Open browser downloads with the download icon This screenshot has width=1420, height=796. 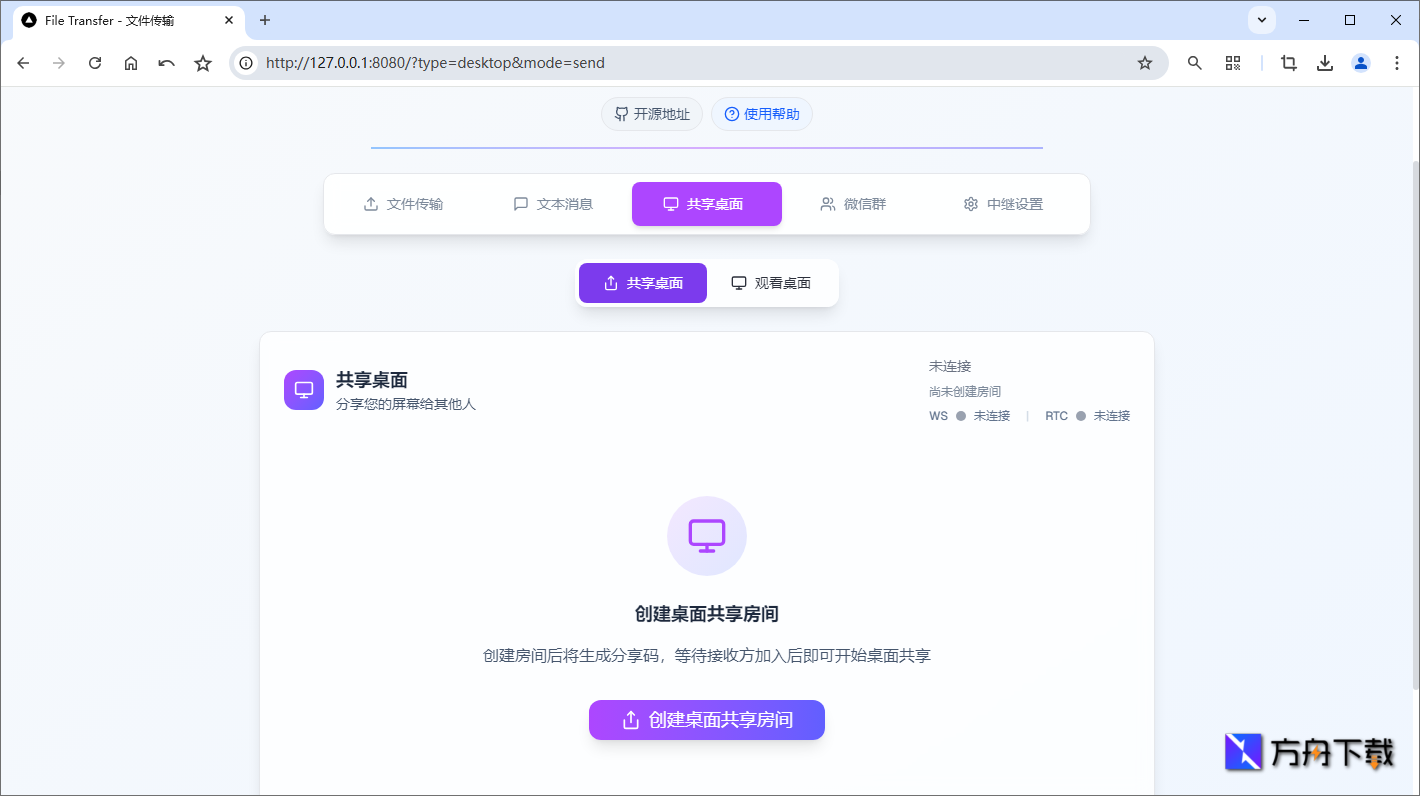click(x=1325, y=62)
